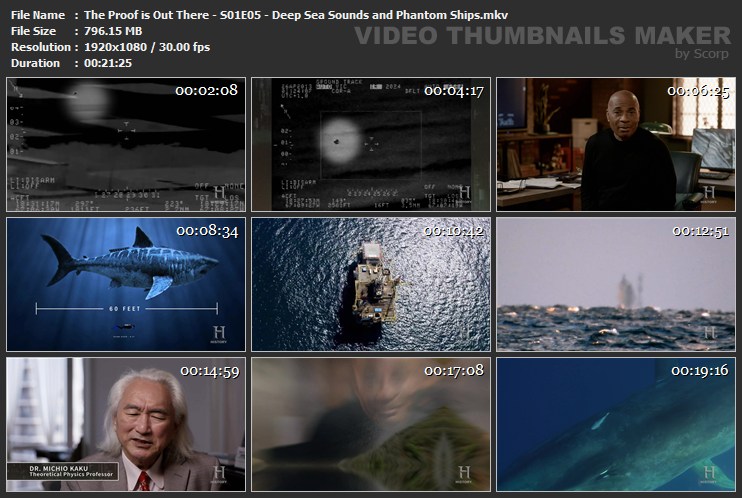
Task: Select the Michio Kaku thumbnail at 00:14:59
Action: [x=126, y=425]
